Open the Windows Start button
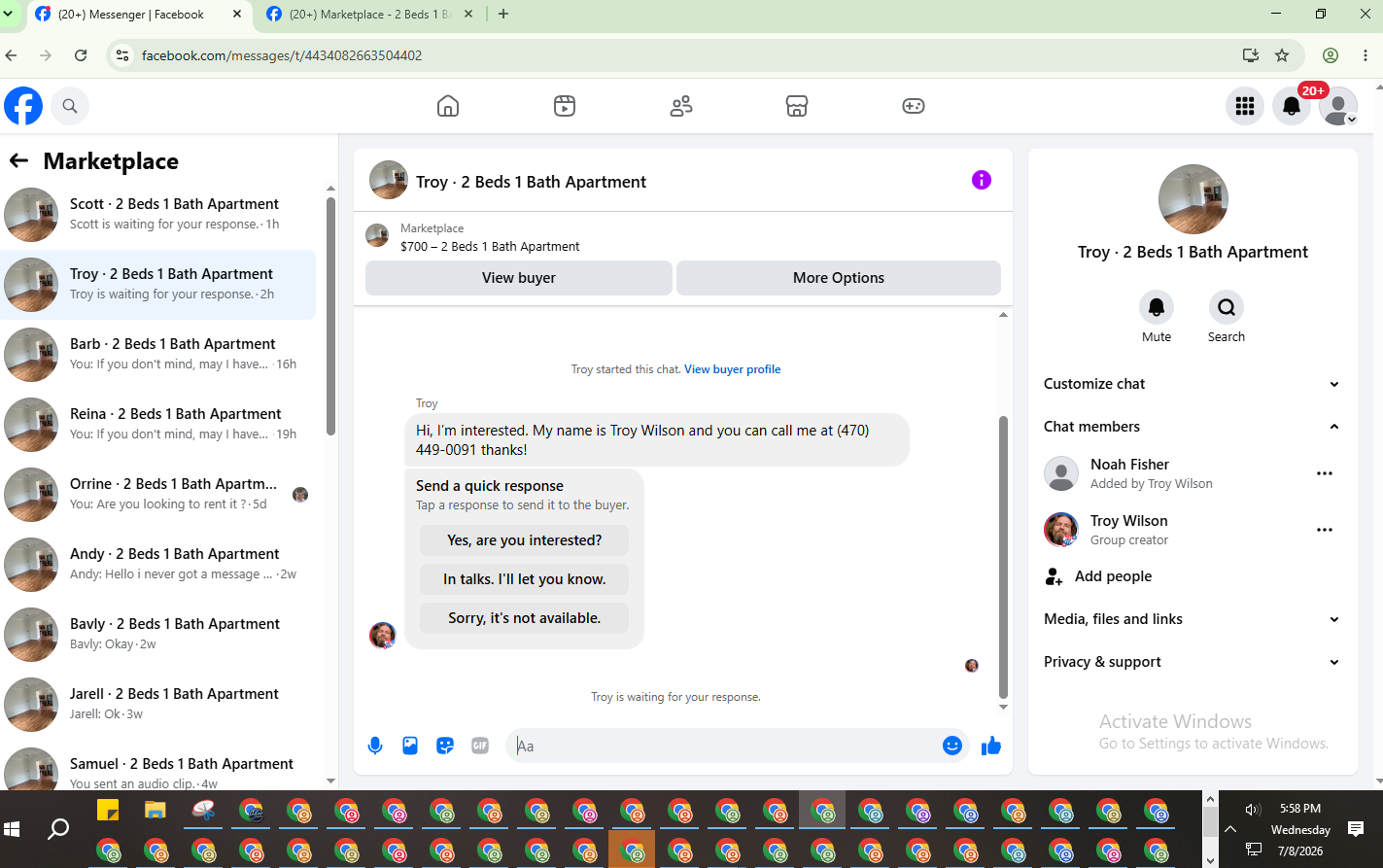Screen dimensions: 1383x868 coord(12,829)
